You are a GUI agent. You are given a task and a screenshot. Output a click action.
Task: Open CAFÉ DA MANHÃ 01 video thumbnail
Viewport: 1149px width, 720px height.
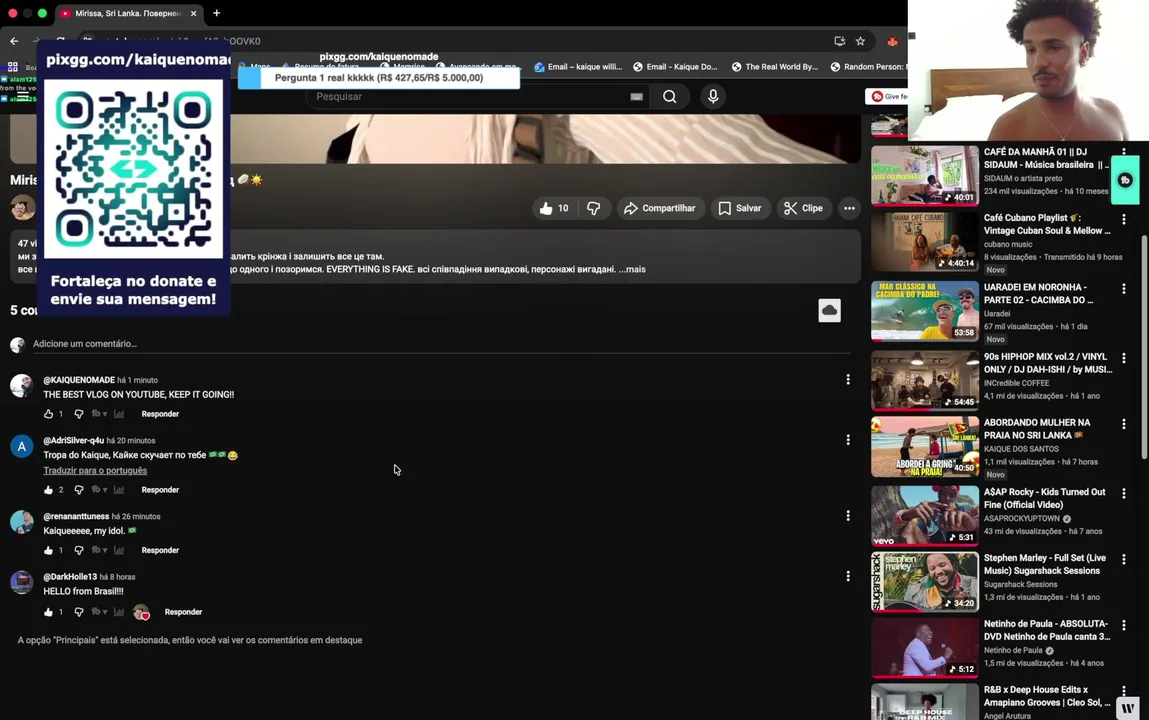click(925, 175)
